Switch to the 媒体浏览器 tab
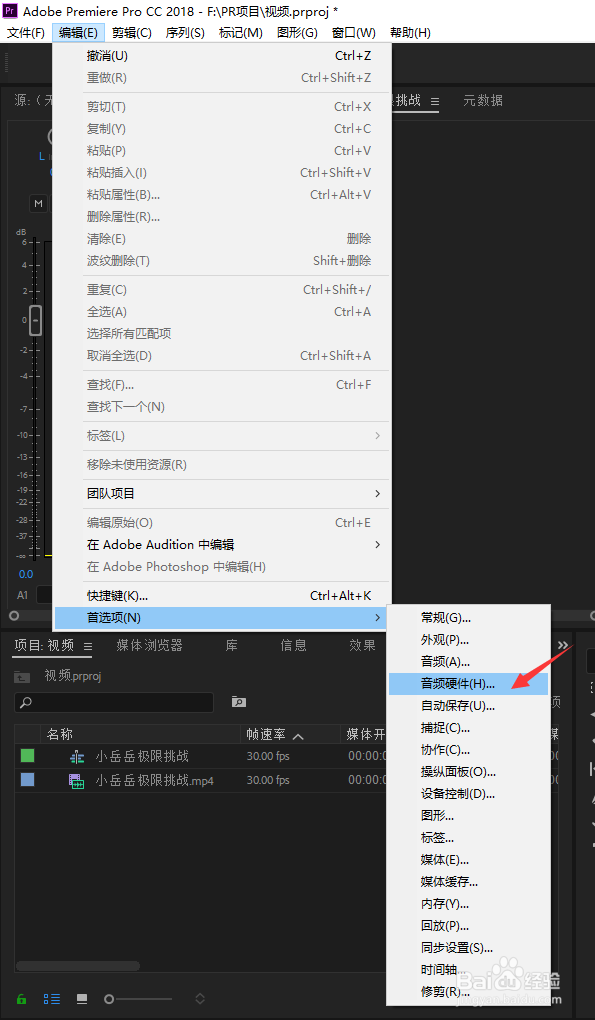 click(150, 645)
